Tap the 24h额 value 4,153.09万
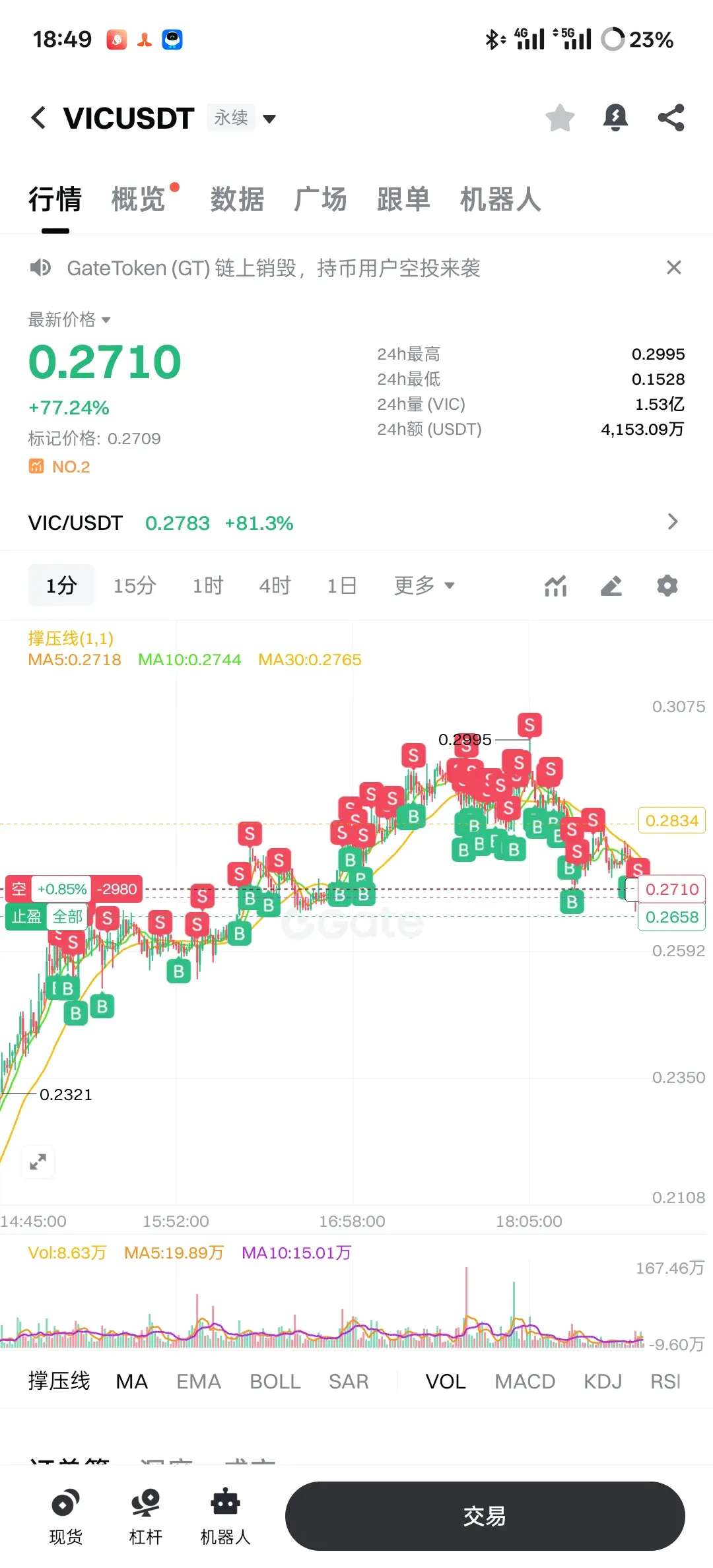Viewport: 713px width, 1568px height. point(642,430)
